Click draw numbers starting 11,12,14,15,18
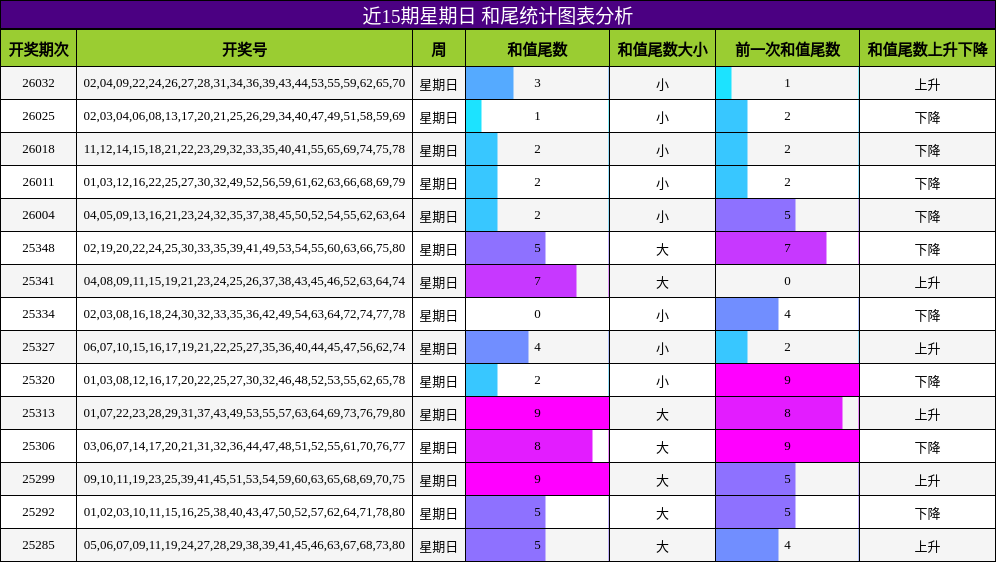 tap(245, 149)
